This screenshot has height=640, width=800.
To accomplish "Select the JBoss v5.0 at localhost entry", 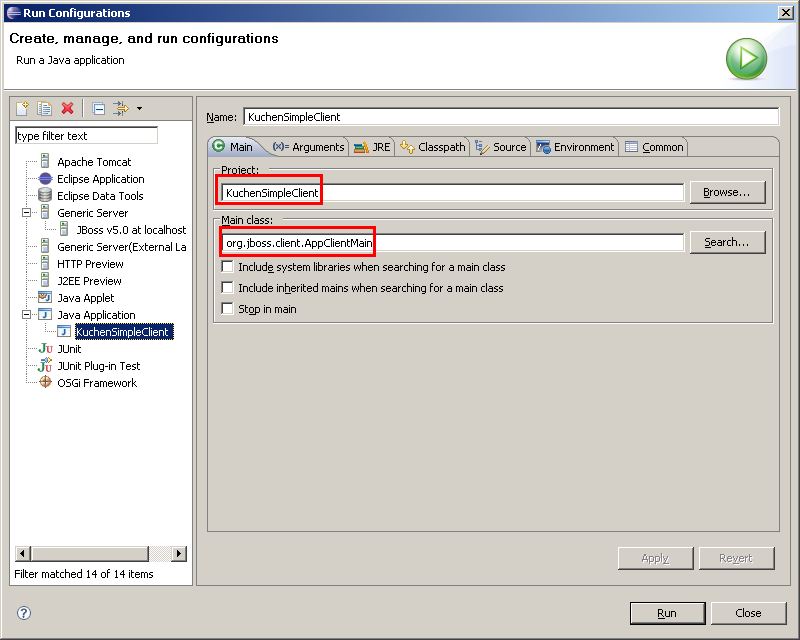I will pos(131,230).
